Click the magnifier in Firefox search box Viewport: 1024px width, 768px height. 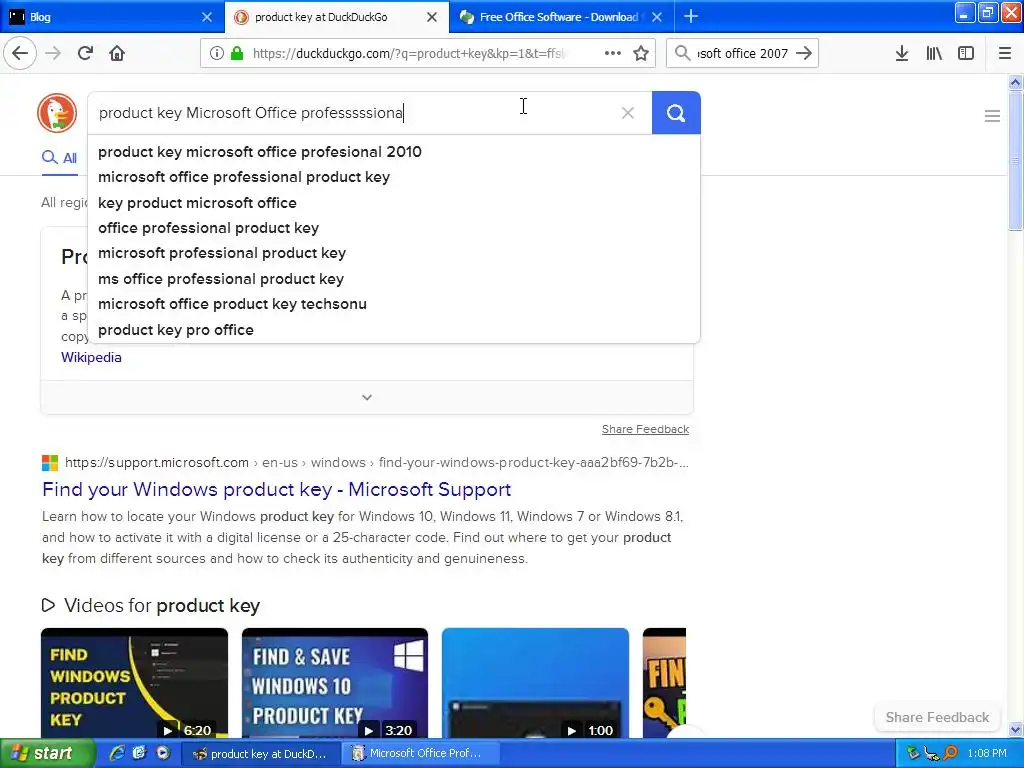[x=682, y=53]
